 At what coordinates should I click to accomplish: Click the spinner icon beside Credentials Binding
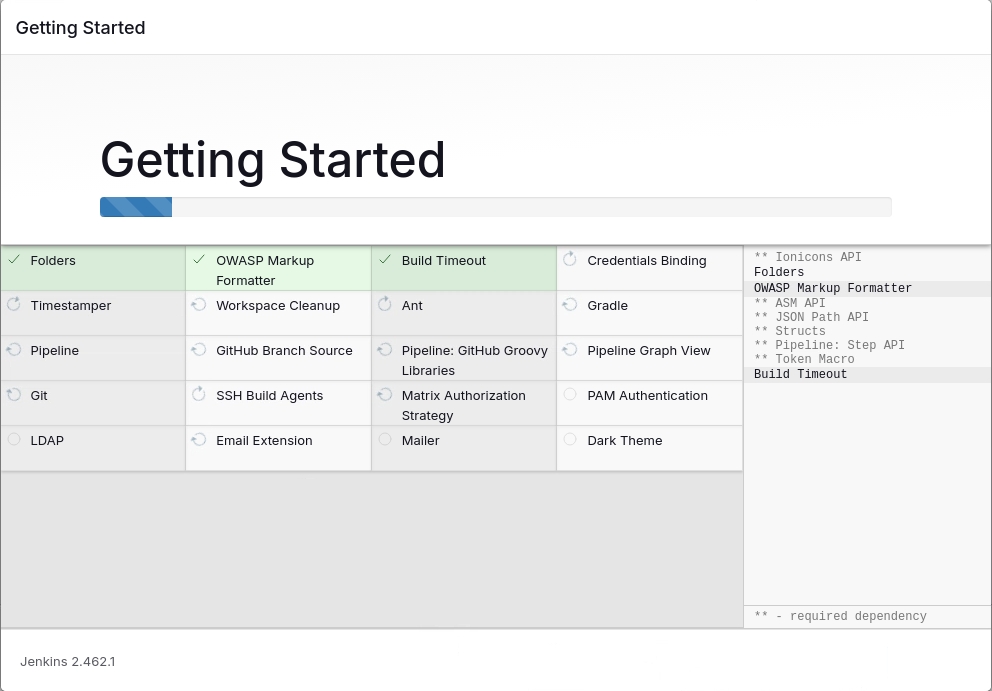coord(570,260)
